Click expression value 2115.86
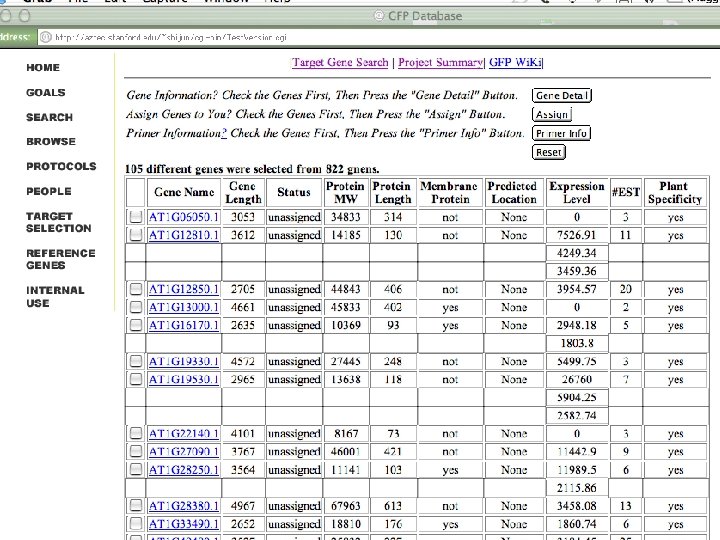This screenshot has height=540, width=720. point(577,488)
